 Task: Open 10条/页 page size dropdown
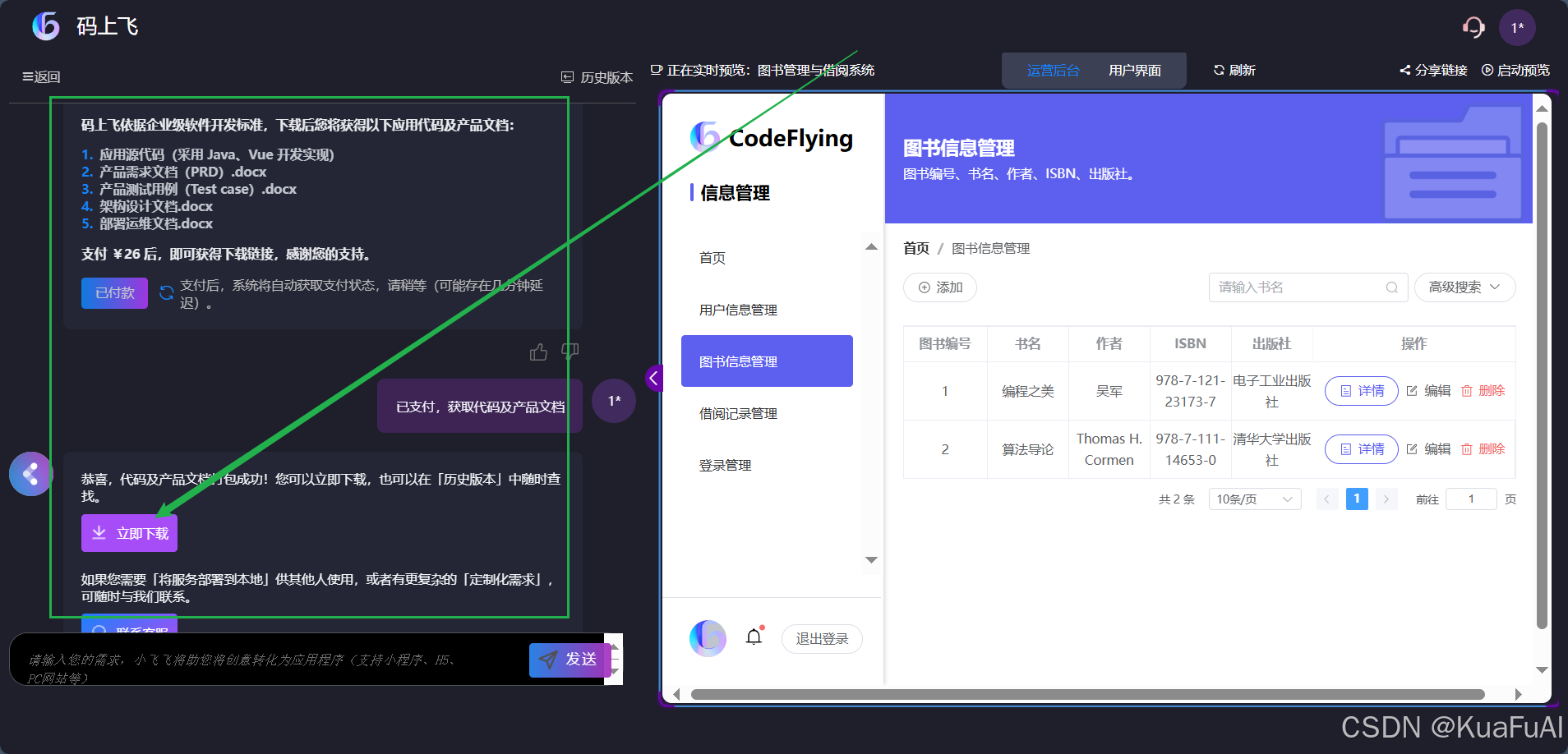[x=1254, y=499]
